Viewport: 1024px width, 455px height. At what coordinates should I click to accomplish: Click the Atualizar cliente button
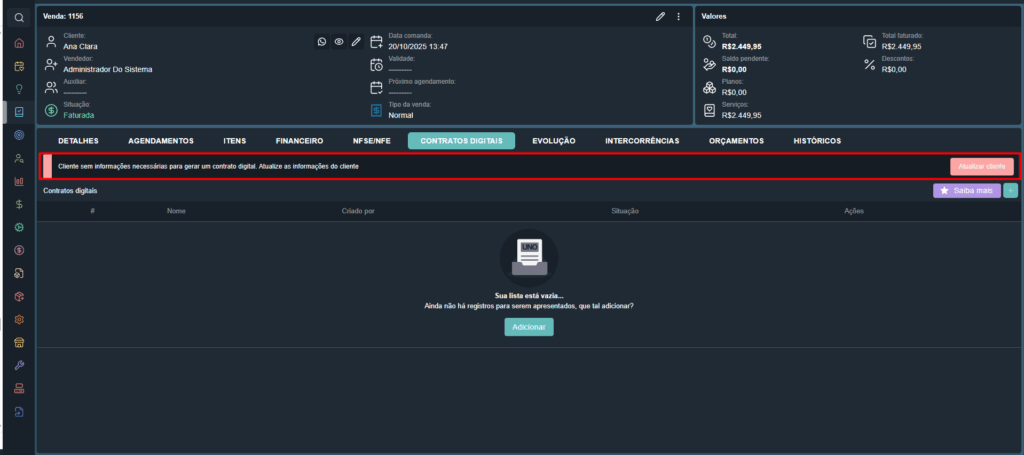point(981,166)
